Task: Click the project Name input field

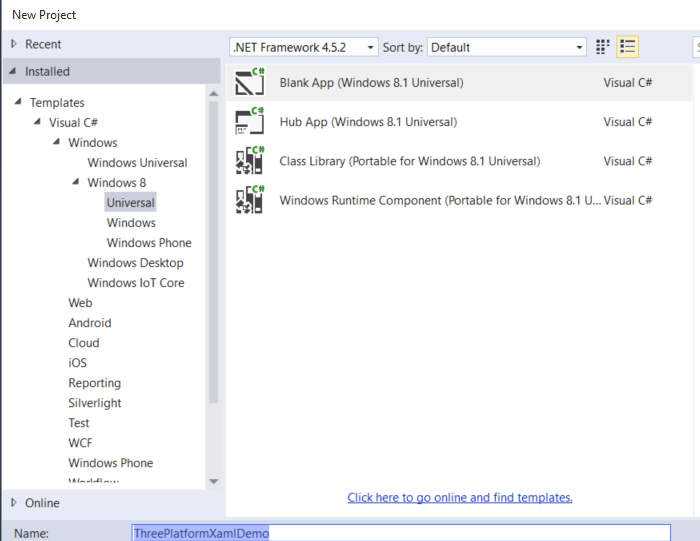Action: pyautogui.click(x=400, y=533)
